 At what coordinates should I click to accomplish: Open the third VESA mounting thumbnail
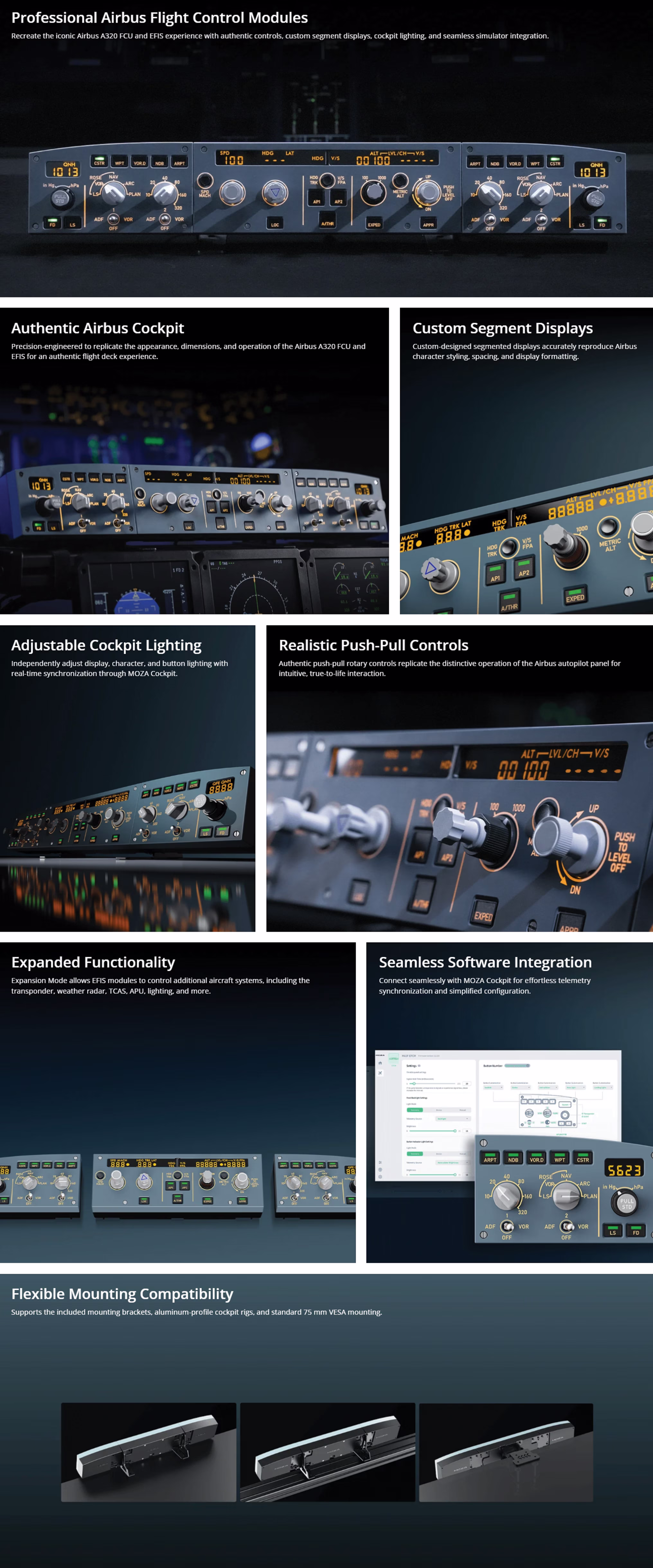(x=506, y=1452)
